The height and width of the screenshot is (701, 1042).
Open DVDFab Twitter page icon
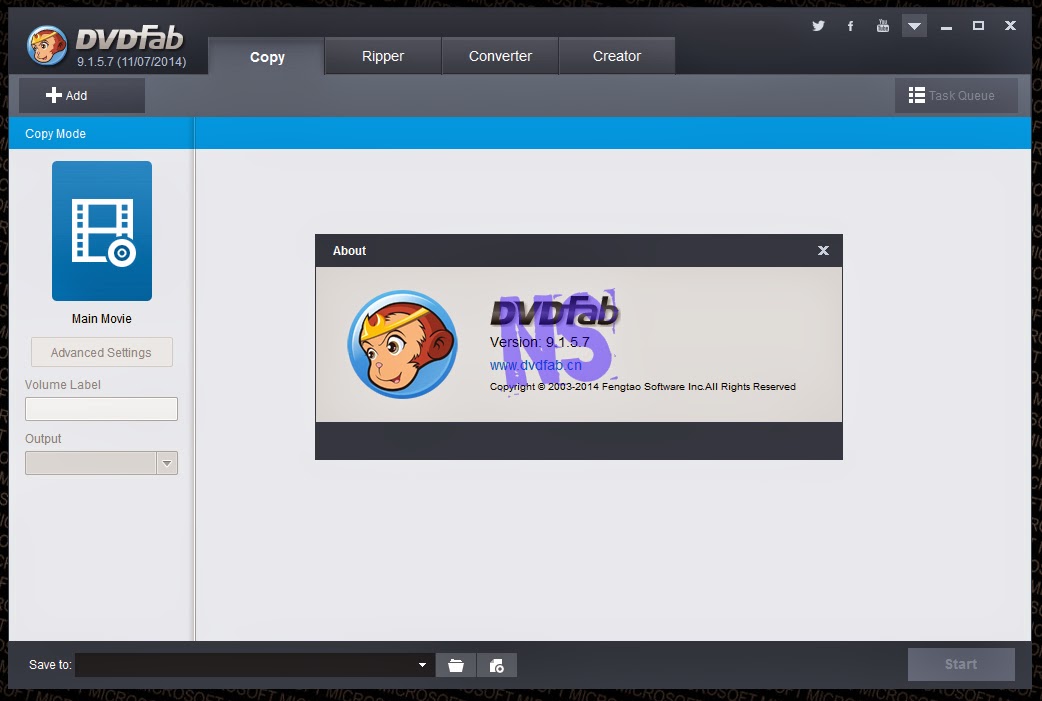point(818,26)
